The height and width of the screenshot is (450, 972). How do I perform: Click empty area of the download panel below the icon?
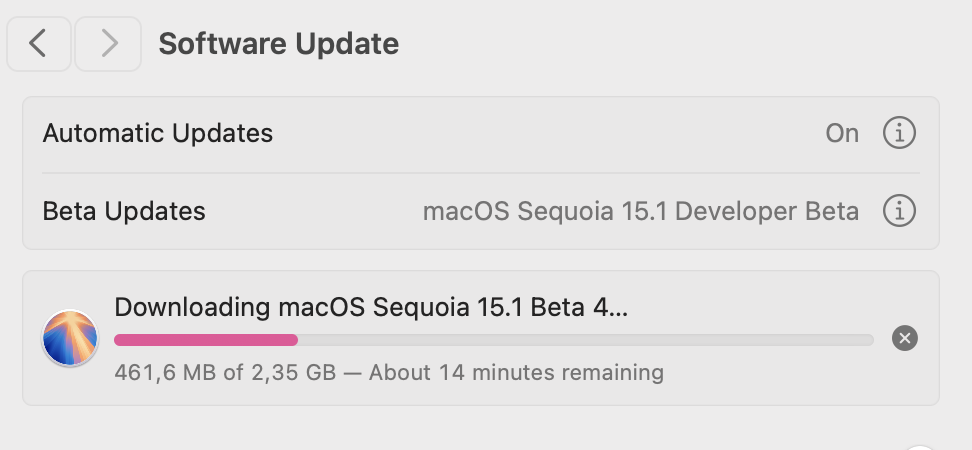(69, 387)
